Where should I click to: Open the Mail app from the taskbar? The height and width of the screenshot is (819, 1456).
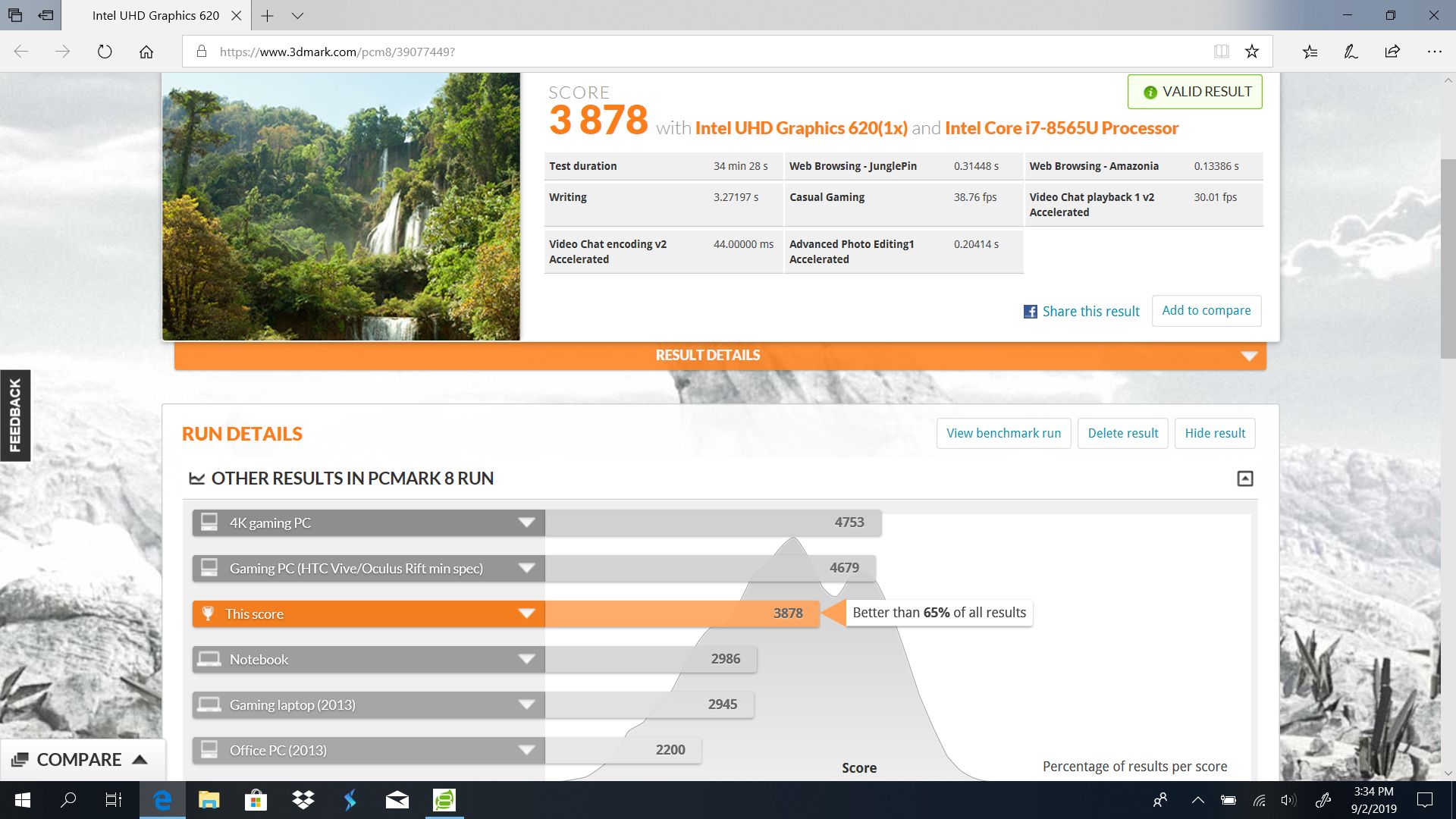[x=397, y=800]
